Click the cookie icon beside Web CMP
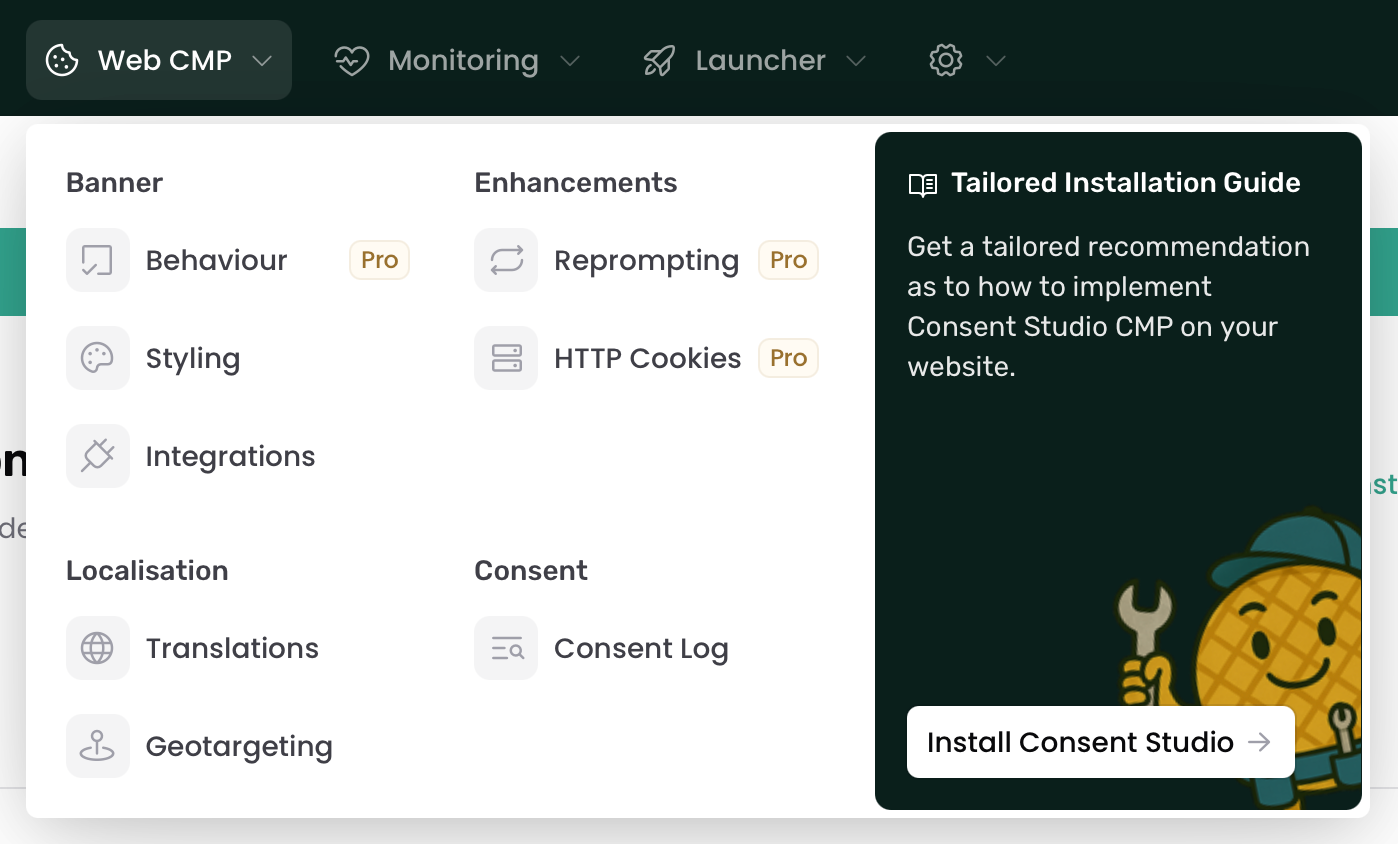This screenshot has height=844, width=1398. 62,60
